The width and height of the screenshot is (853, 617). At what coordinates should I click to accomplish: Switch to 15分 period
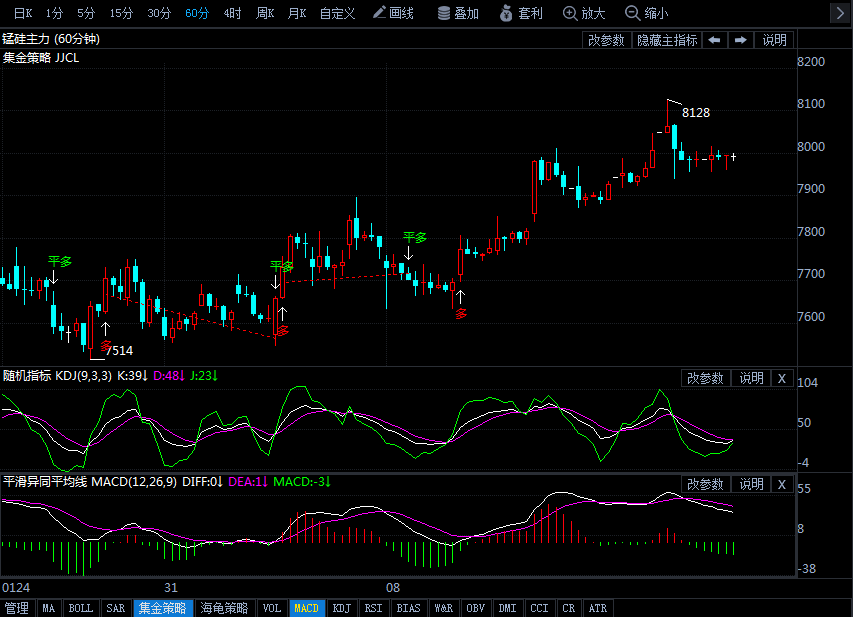[x=121, y=13]
